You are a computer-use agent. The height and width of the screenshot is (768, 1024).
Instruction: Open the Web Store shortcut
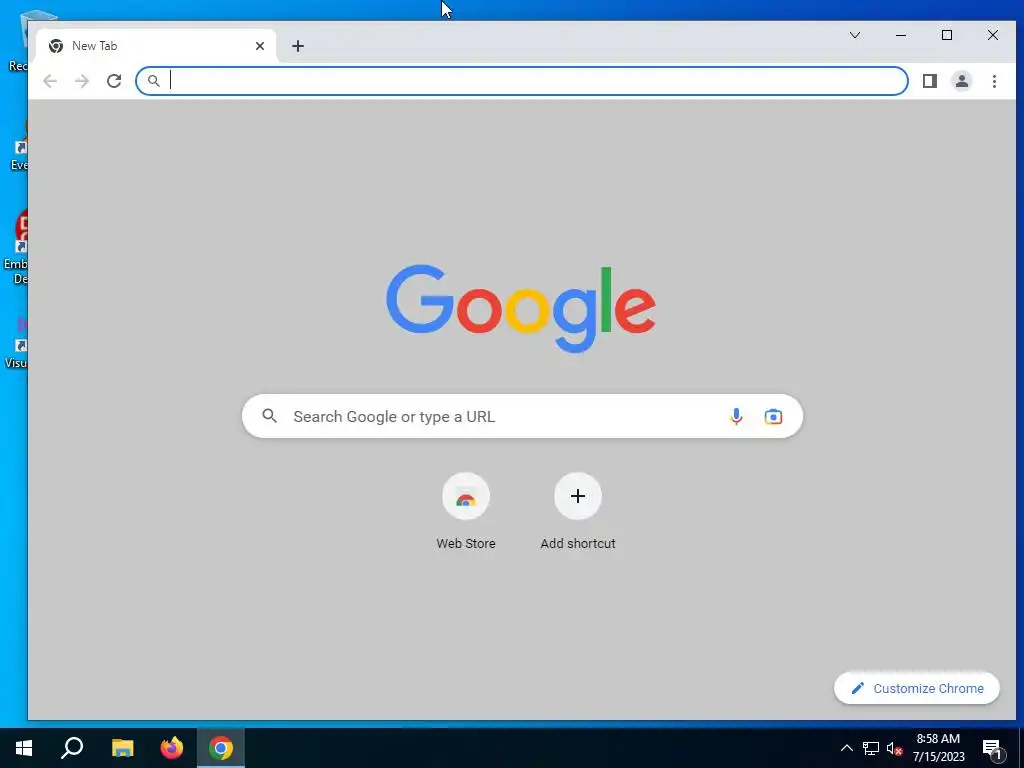tap(466, 496)
